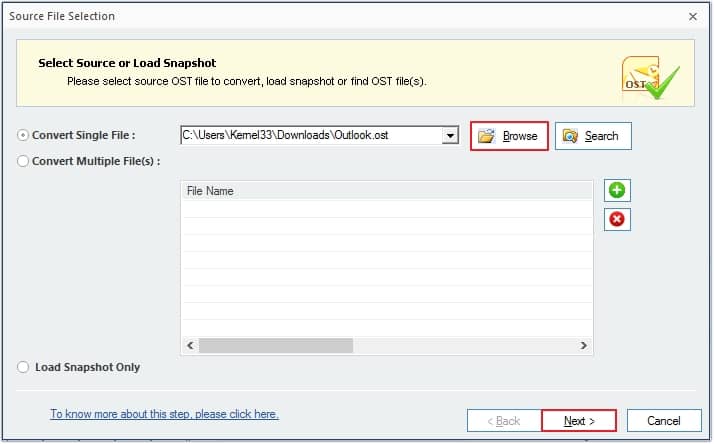
Task: Click the first empty row in file list
Action: pyautogui.click(x=387, y=209)
